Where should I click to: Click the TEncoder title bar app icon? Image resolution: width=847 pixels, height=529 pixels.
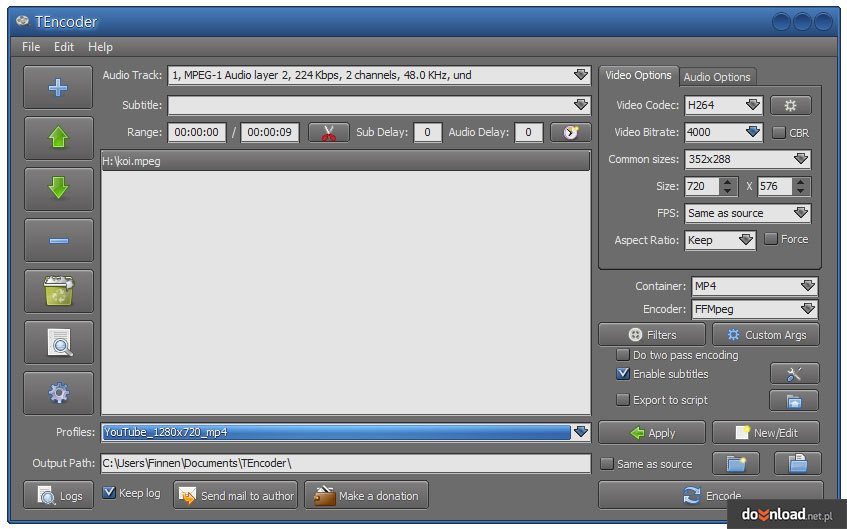tap(23, 22)
